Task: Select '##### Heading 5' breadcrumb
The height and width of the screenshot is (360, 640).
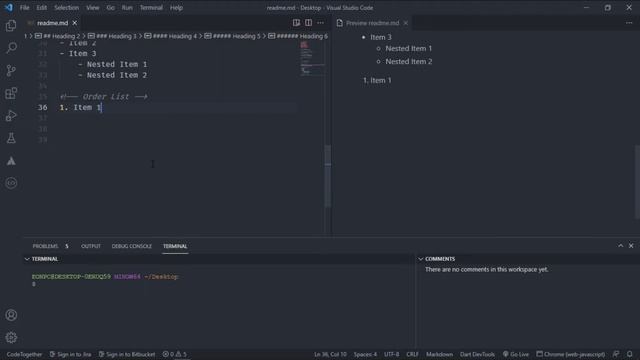Action: click(x=232, y=36)
